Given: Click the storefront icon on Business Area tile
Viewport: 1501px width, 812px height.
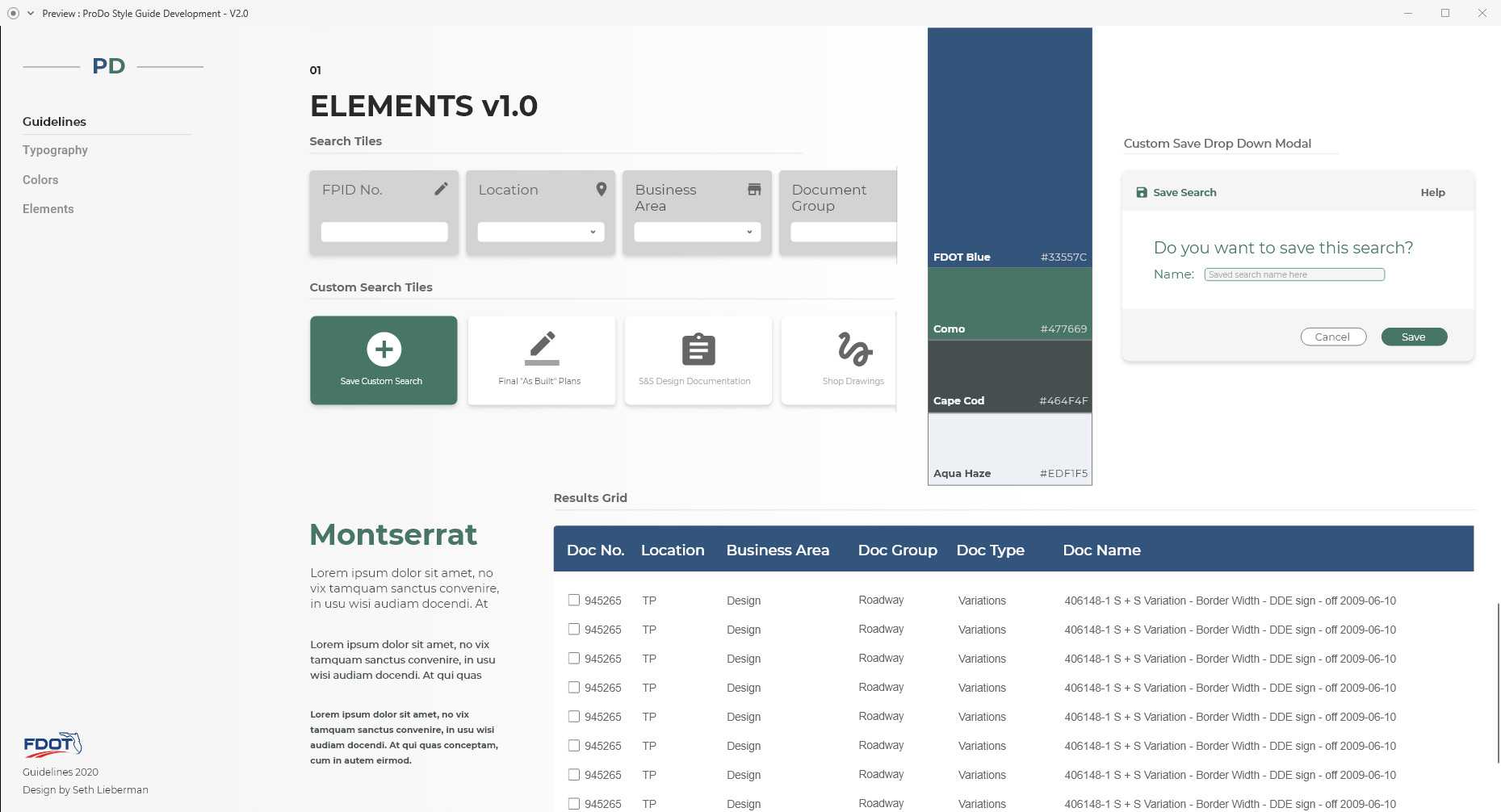Looking at the screenshot, I should point(754,189).
